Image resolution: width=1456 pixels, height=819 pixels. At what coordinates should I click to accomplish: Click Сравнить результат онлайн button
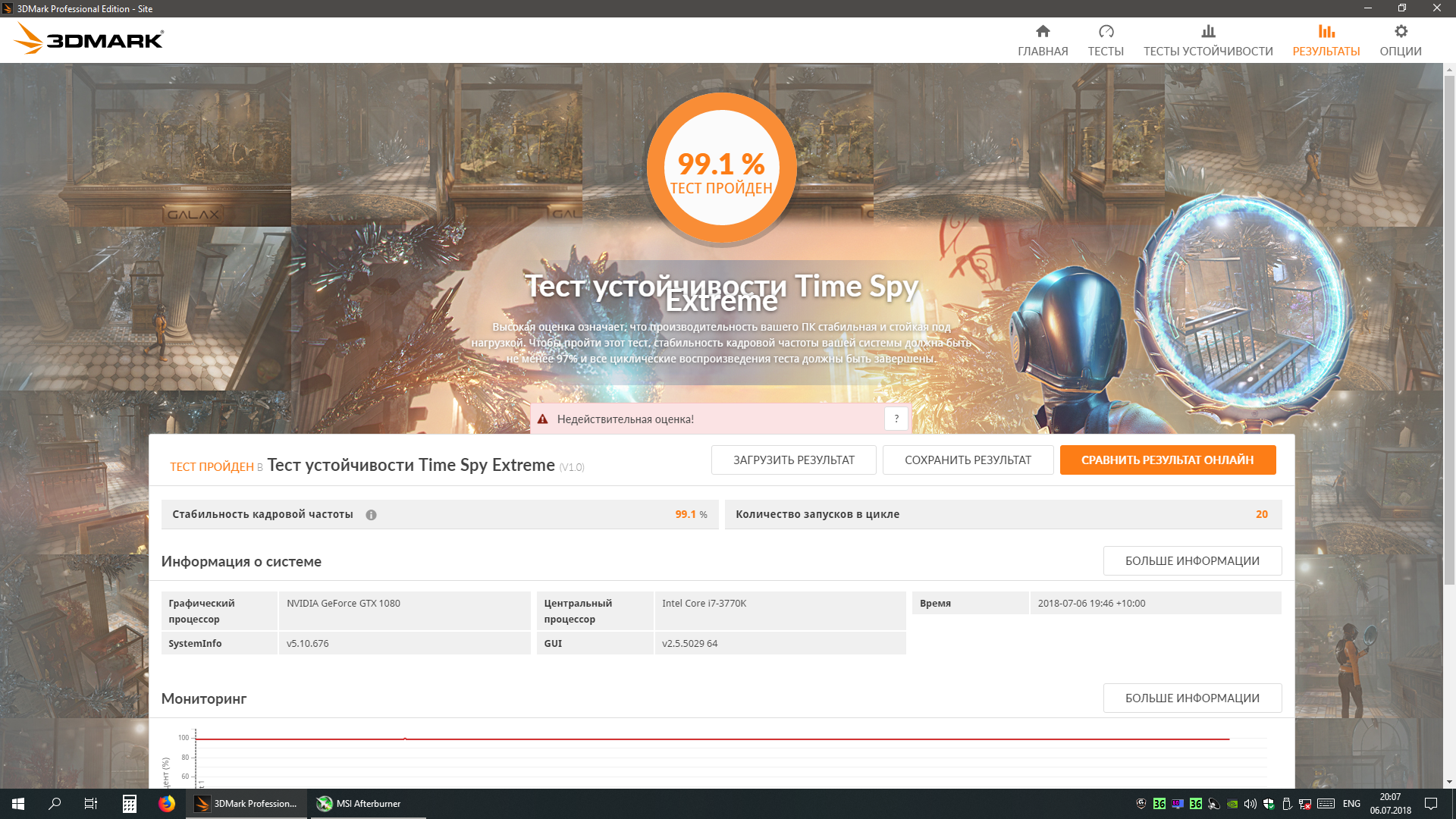(x=1167, y=460)
